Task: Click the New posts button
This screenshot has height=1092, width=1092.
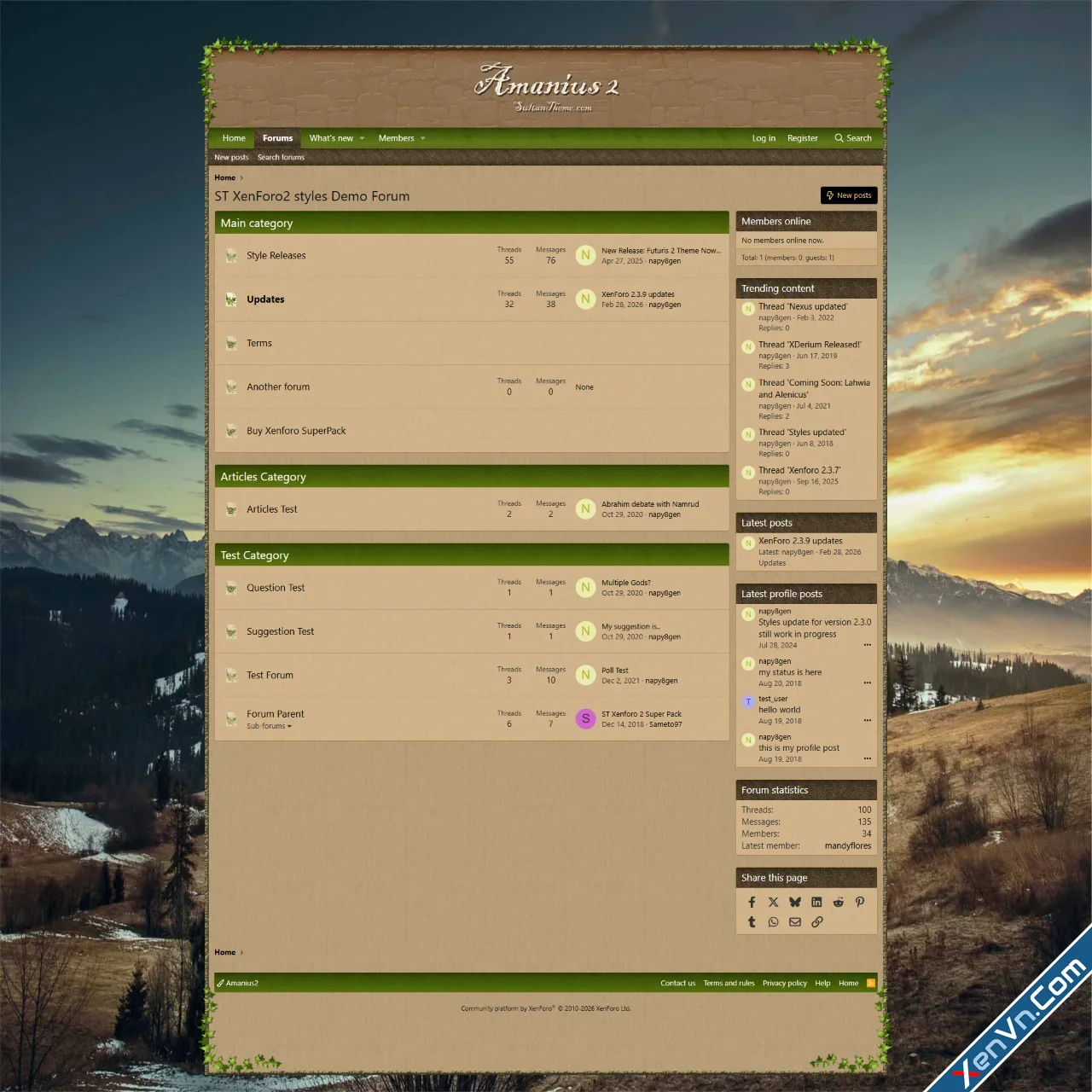Action: point(849,195)
